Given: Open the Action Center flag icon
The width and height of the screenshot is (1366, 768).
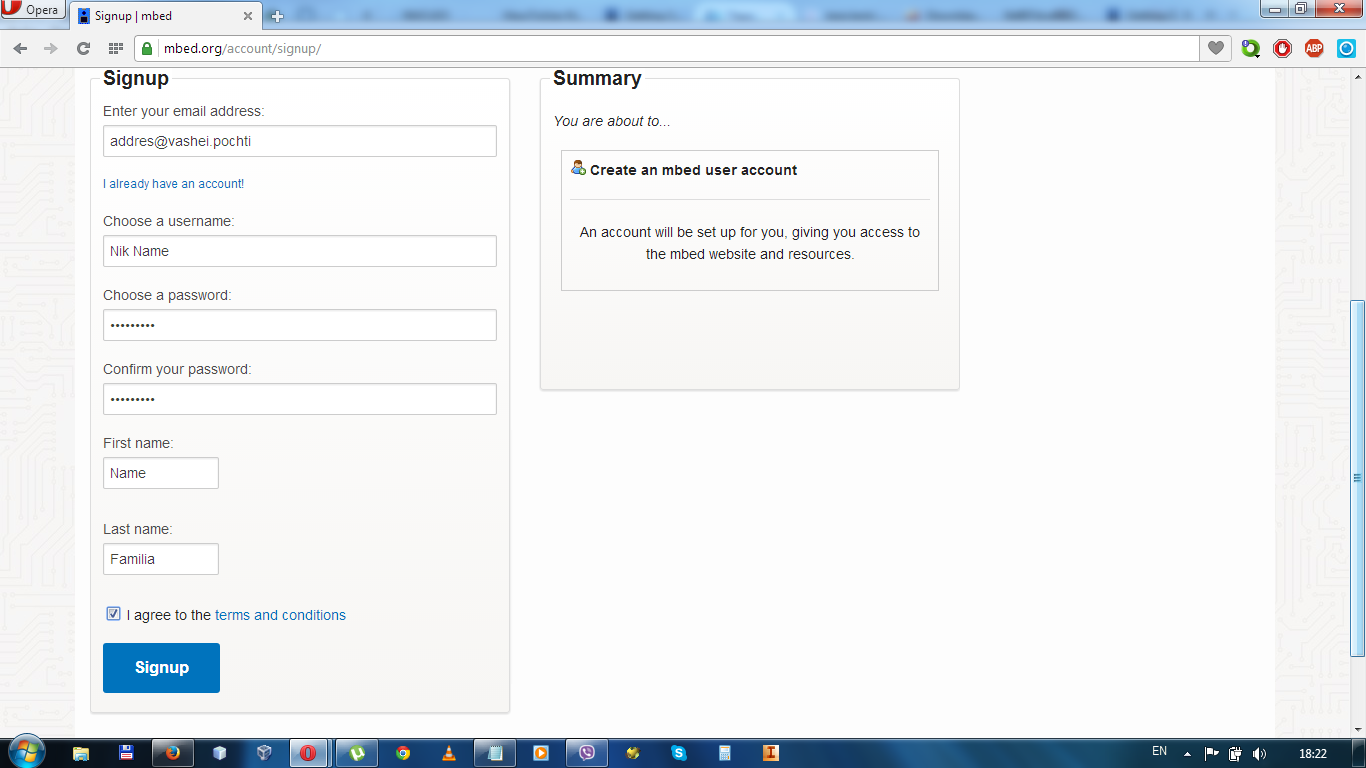Looking at the screenshot, I should coord(1211,754).
